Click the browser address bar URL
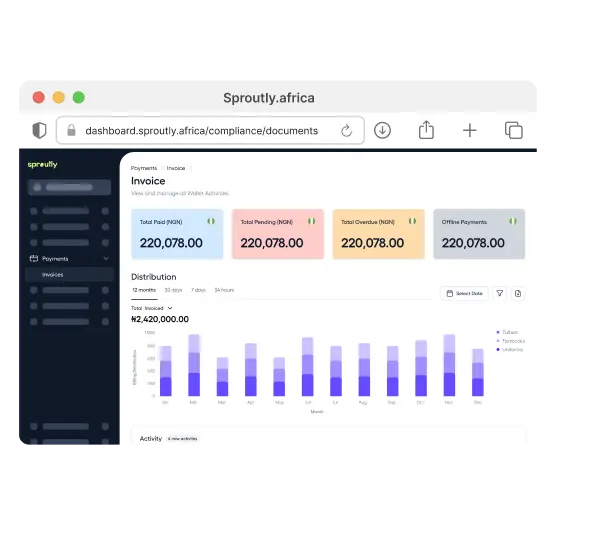This screenshot has width=612, height=560. 201,130
